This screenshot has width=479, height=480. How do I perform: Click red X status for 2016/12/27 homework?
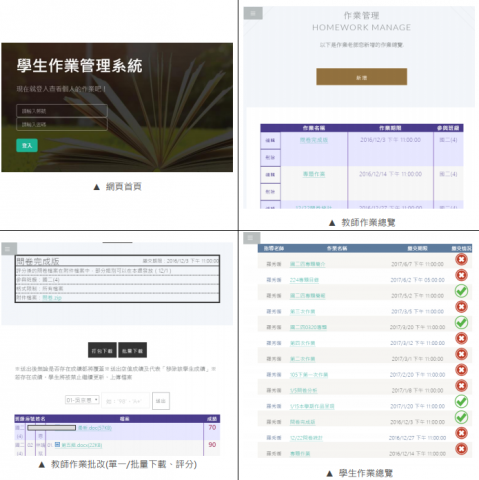[x=461, y=433]
